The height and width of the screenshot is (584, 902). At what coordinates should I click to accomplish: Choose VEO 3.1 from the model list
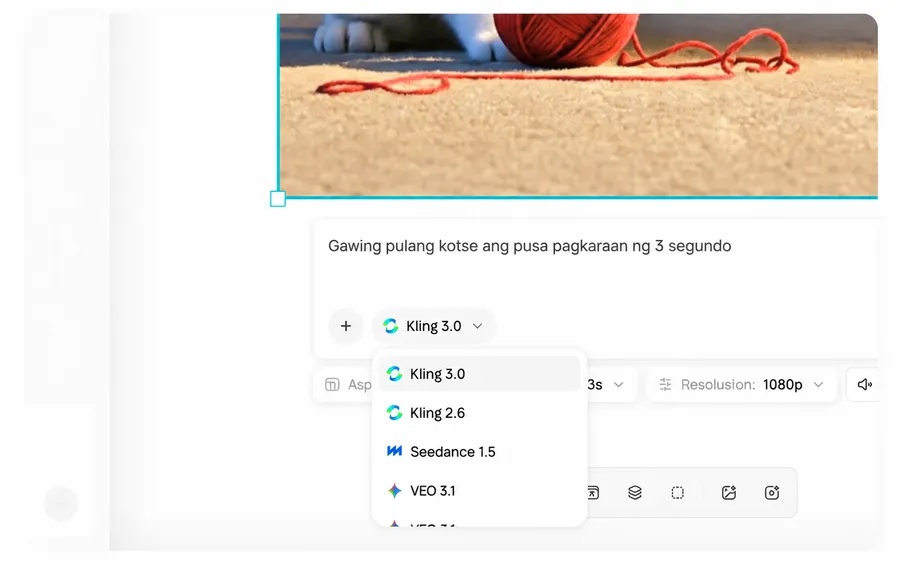tap(479, 491)
